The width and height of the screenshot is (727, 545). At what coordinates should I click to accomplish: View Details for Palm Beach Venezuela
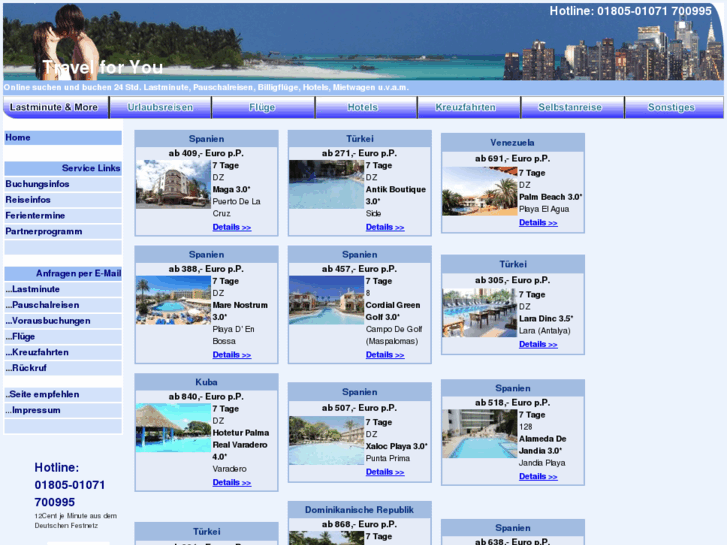click(x=538, y=223)
